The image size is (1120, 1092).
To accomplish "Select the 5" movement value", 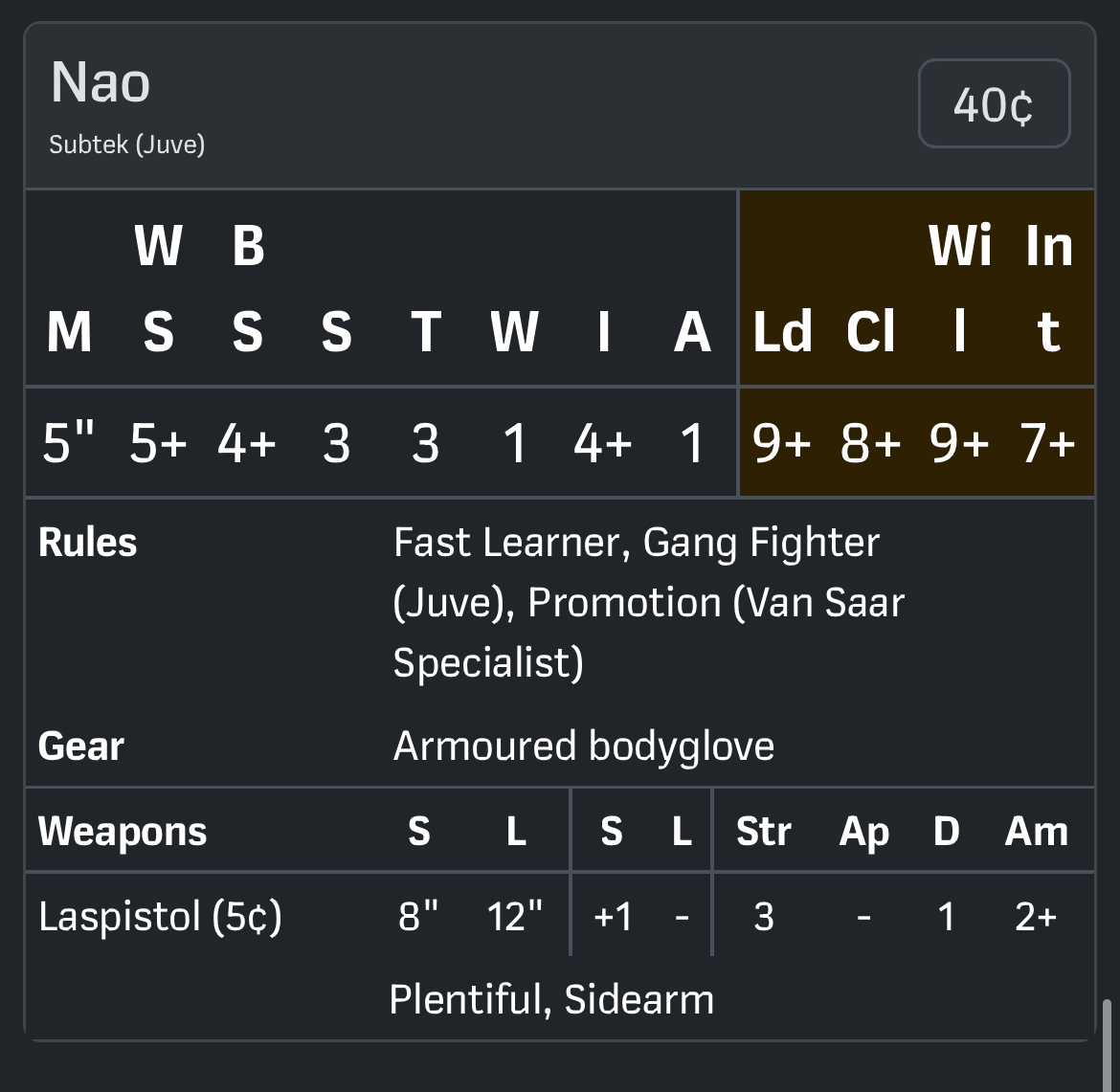I will [x=68, y=443].
